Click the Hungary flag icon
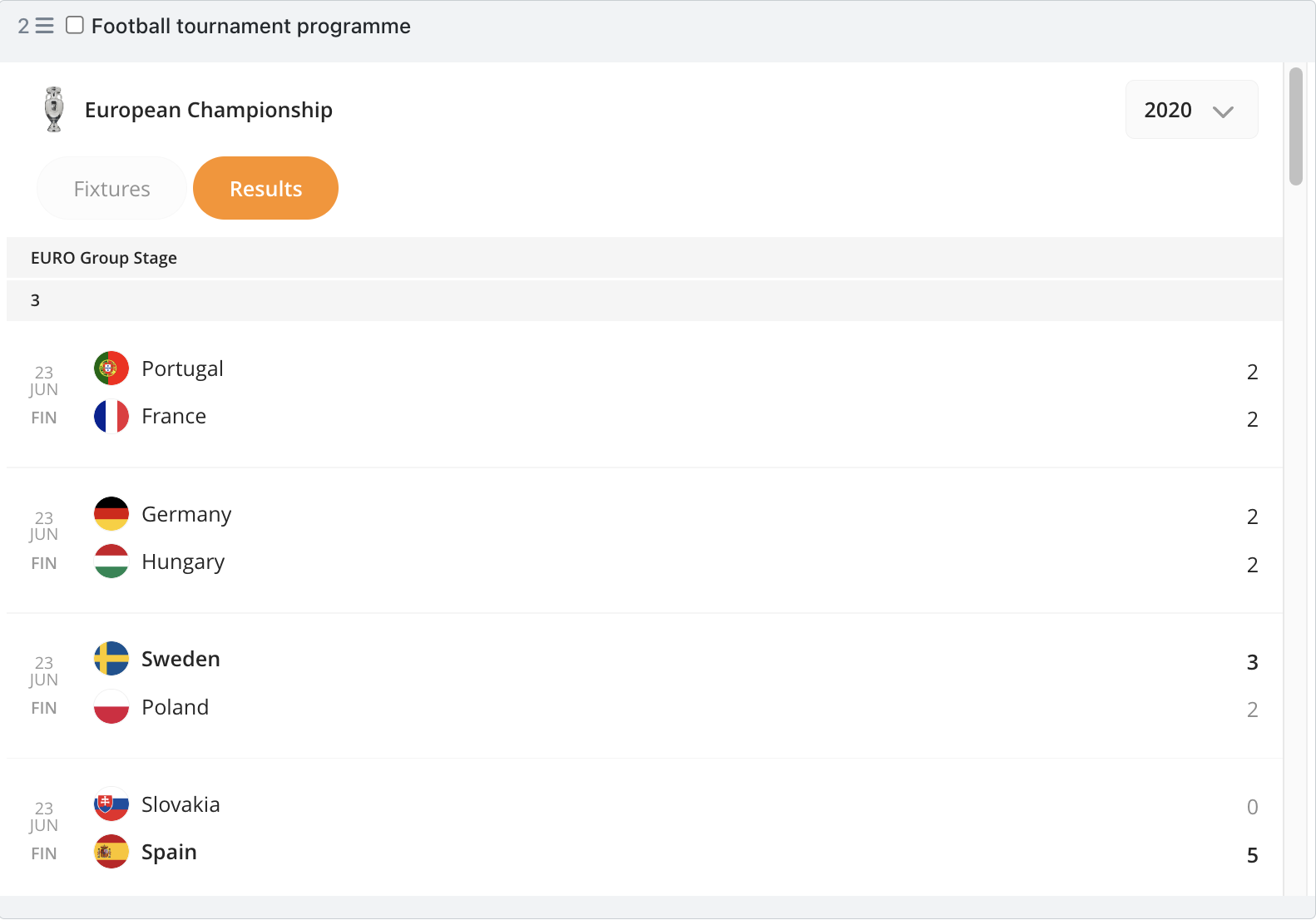The height and width of the screenshot is (920, 1316). (x=111, y=561)
